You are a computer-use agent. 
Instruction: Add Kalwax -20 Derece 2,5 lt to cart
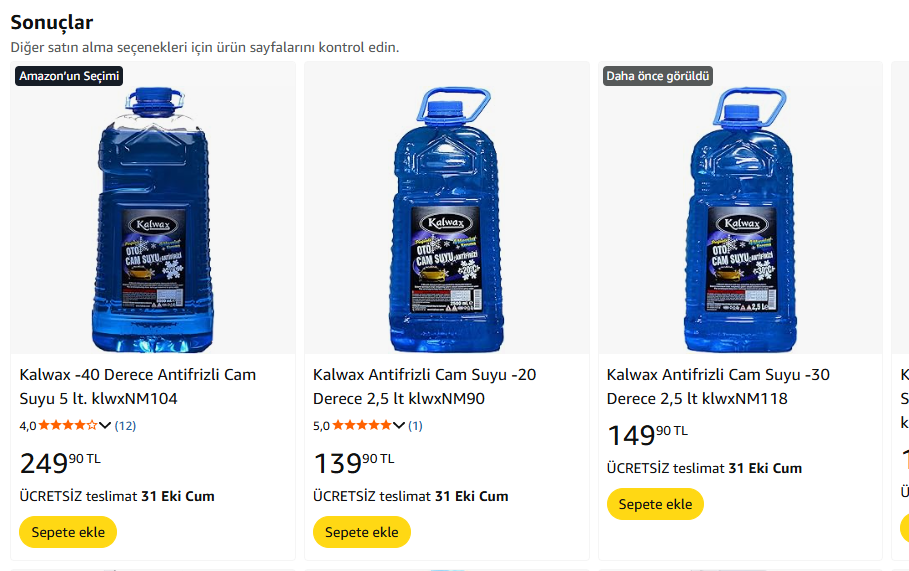click(x=362, y=532)
